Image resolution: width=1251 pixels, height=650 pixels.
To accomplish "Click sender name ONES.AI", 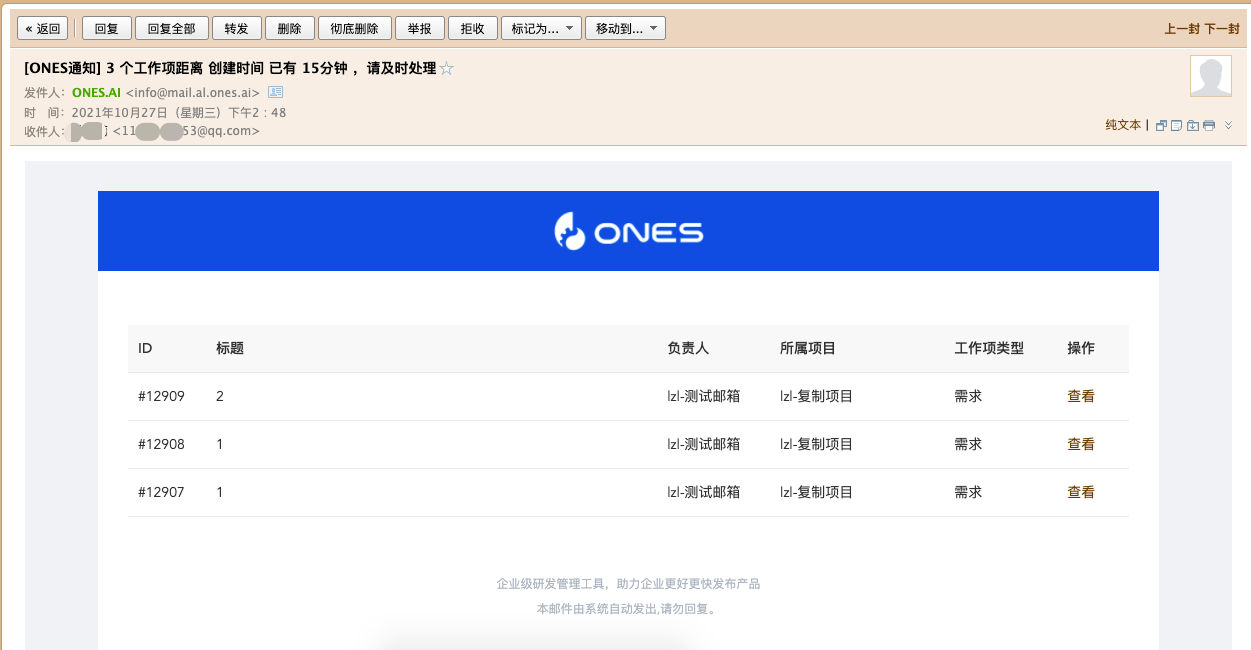I will coord(96,92).
